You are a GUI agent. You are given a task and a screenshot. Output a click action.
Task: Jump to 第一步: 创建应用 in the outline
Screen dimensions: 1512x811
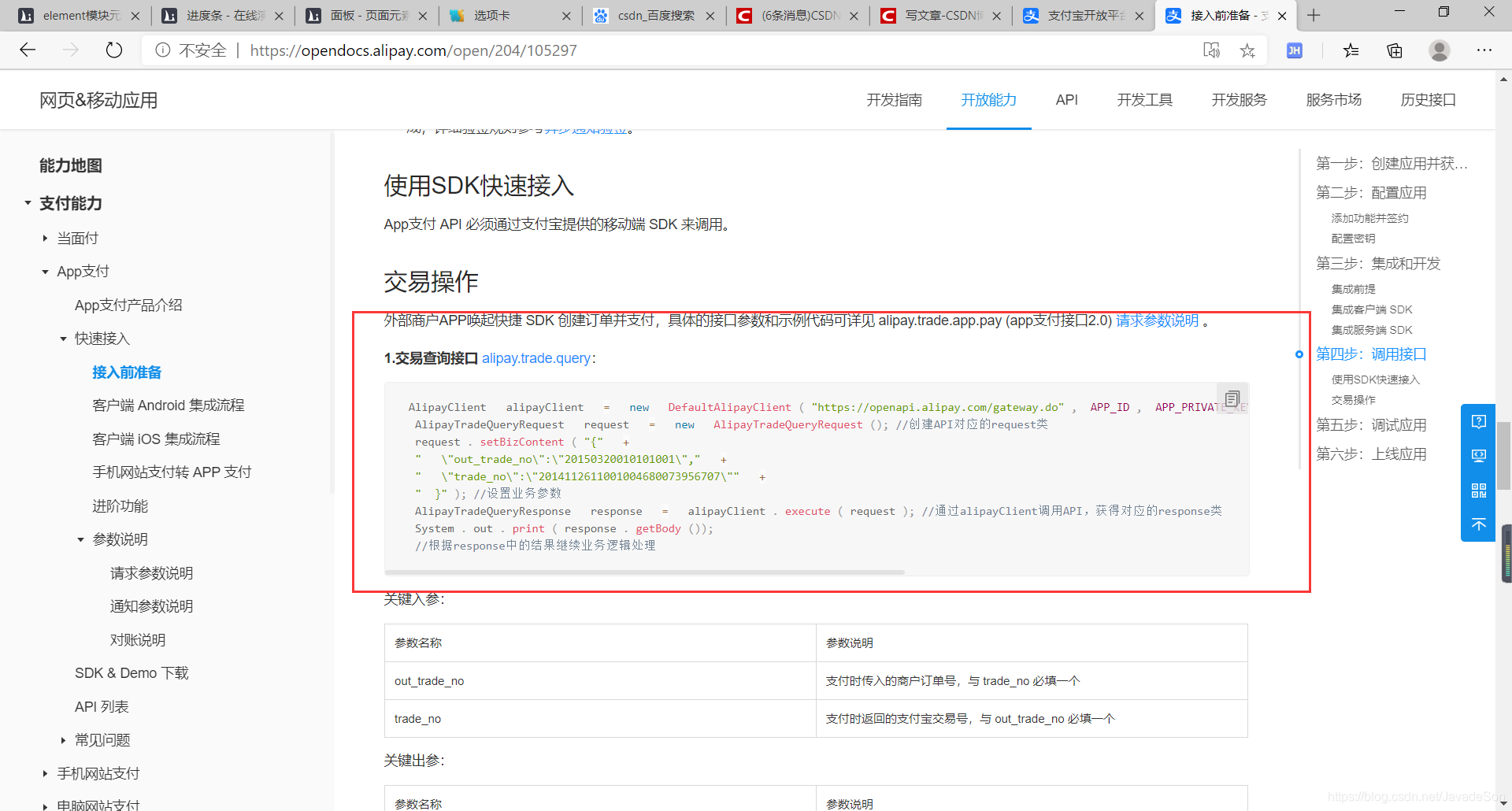point(1392,164)
